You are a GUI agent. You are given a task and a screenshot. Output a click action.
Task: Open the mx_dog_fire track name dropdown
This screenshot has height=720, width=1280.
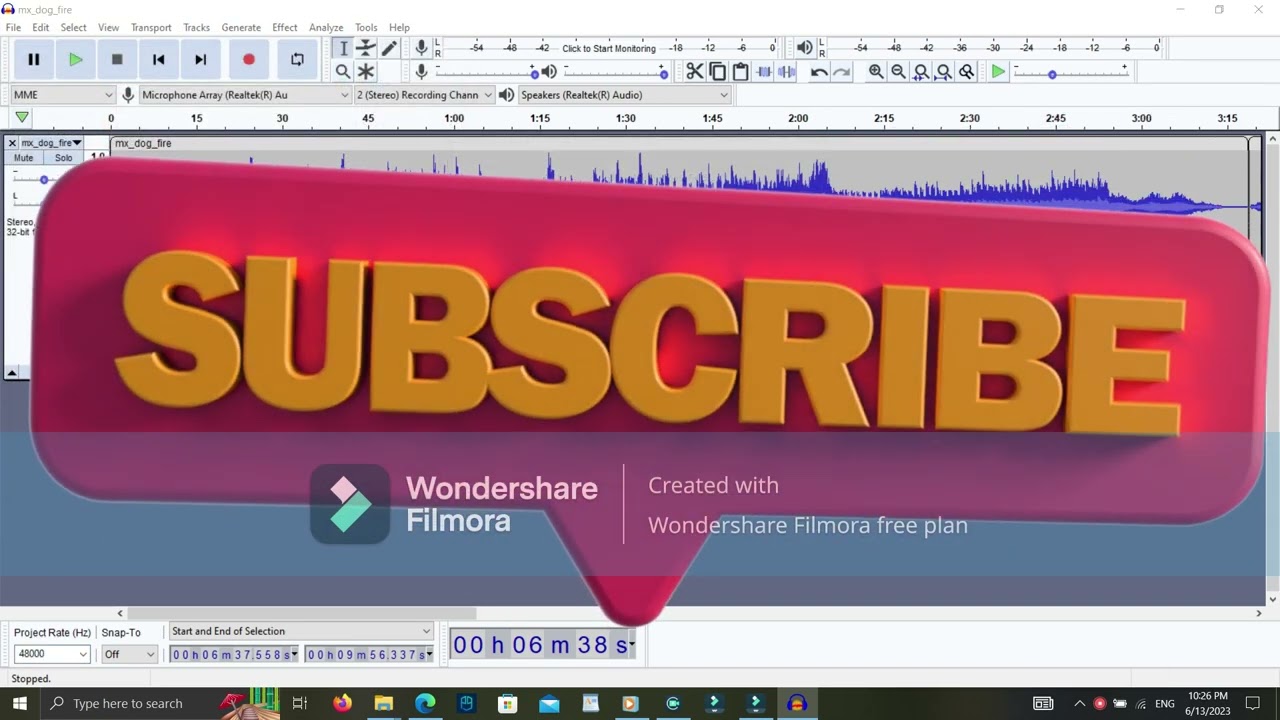click(52, 143)
